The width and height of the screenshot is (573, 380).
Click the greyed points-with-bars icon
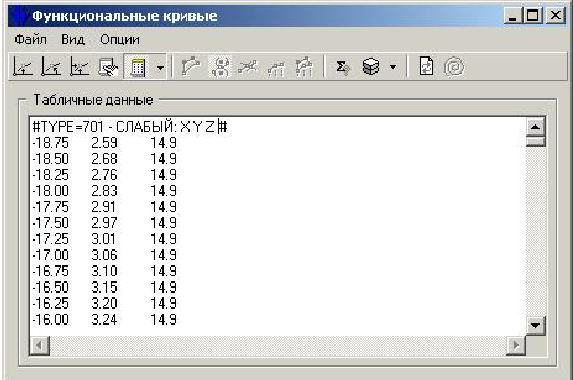coord(304,67)
